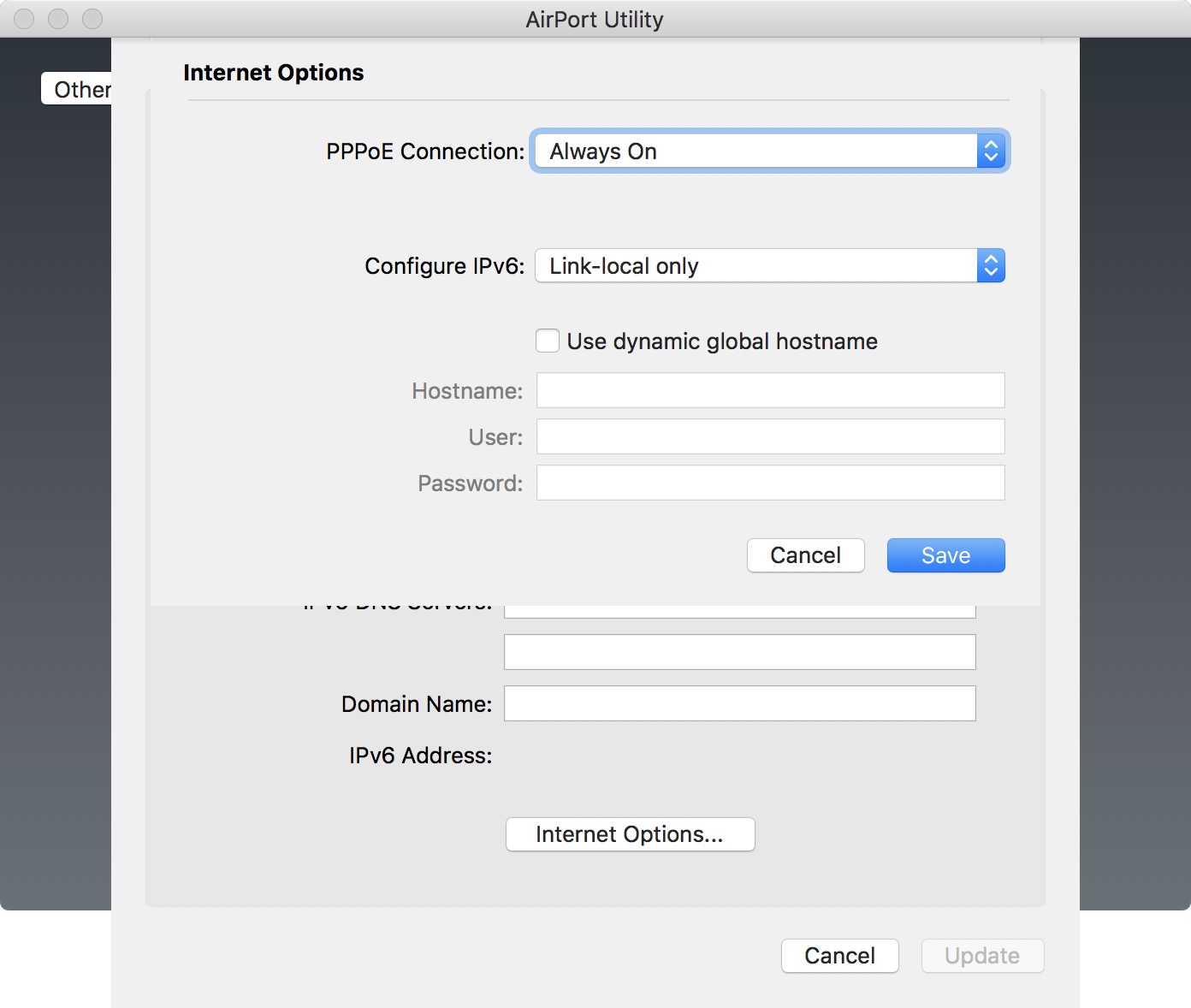1191x1008 pixels.
Task: Open the Configure IPv6 dropdown
Action: 770,266
